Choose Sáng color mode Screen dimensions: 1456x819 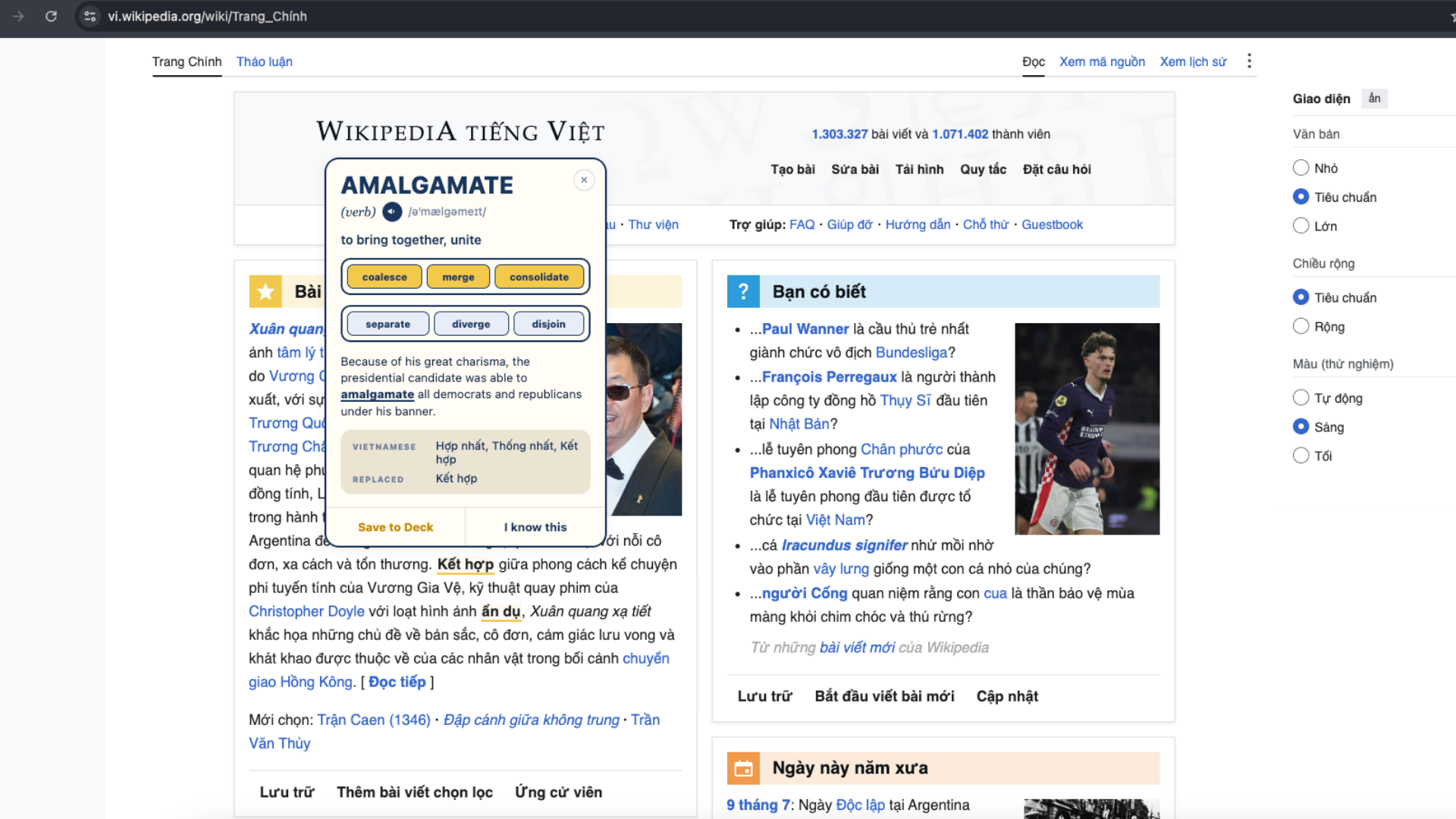tap(1301, 426)
